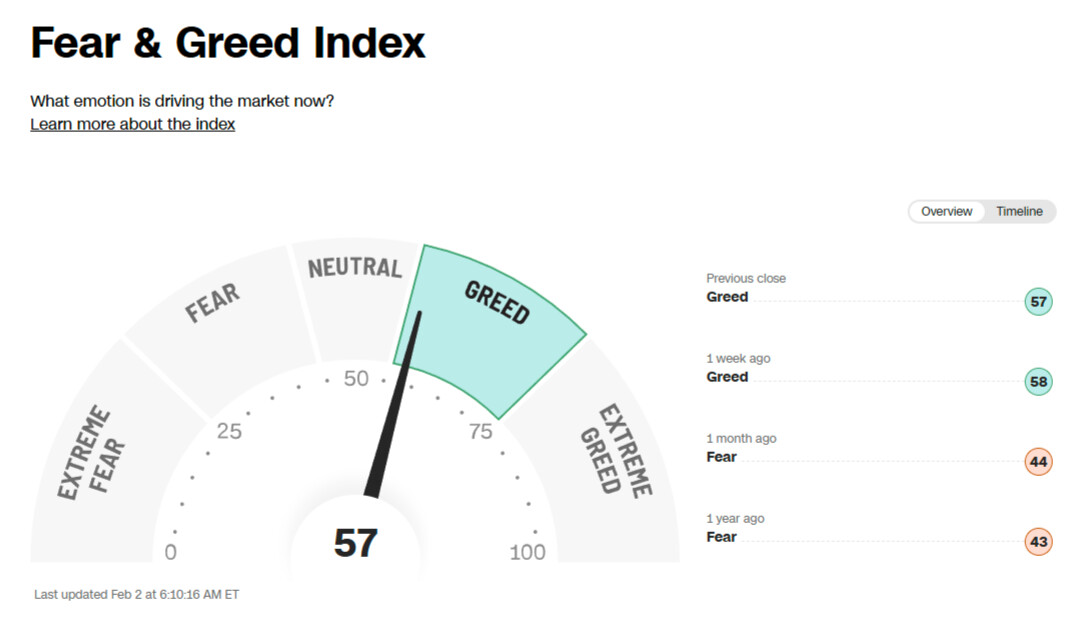The width and height of the screenshot is (1089, 627).
Task: Click the 1 month ago Fear label
Action: pyautogui.click(x=721, y=457)
